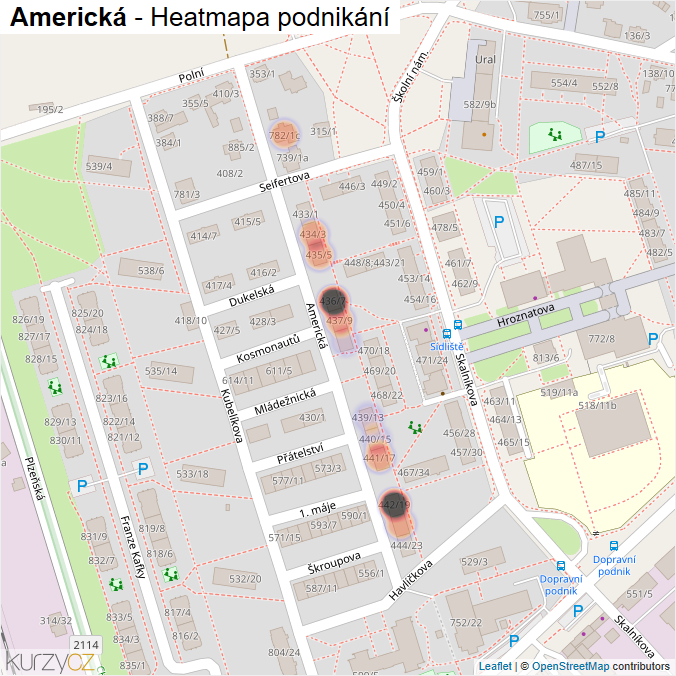Click the heatmap spot at 441/17
Screen dimensions: 676x676
tap(379, 457)
